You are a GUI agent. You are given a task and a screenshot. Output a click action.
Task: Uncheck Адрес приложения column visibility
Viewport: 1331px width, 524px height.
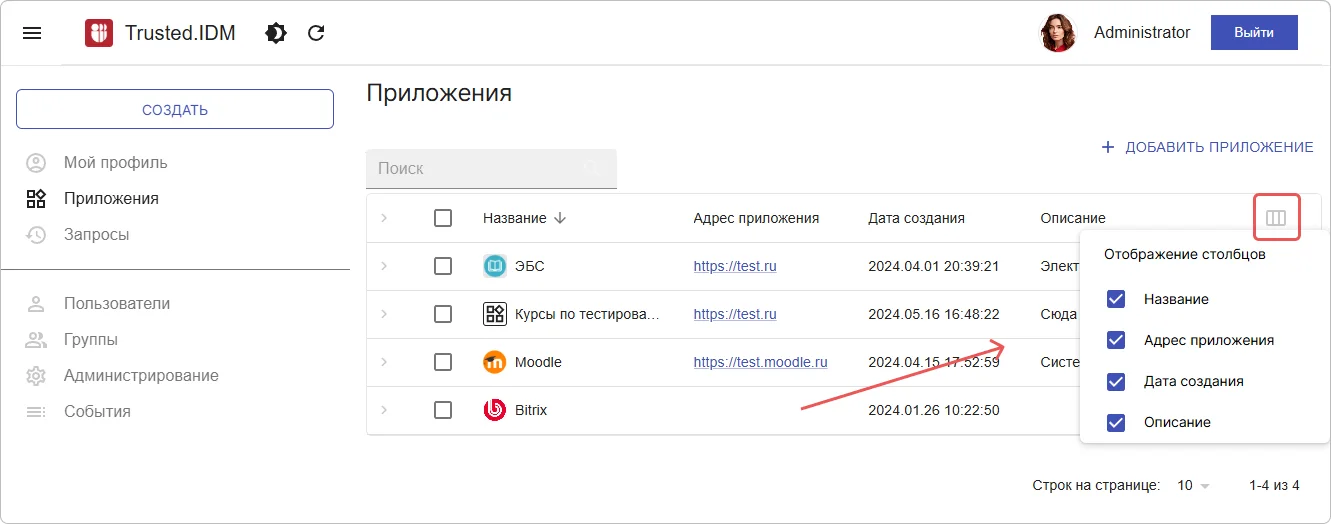[1116, 340]
